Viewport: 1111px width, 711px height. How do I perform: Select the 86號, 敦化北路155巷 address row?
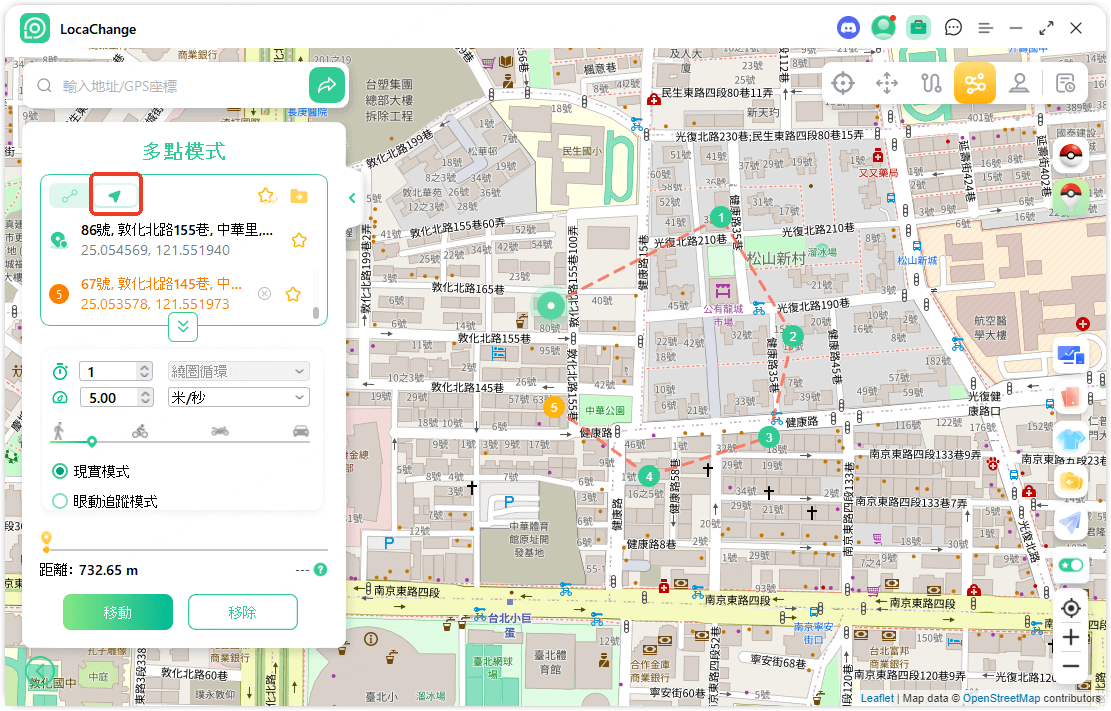click(176, 240)
